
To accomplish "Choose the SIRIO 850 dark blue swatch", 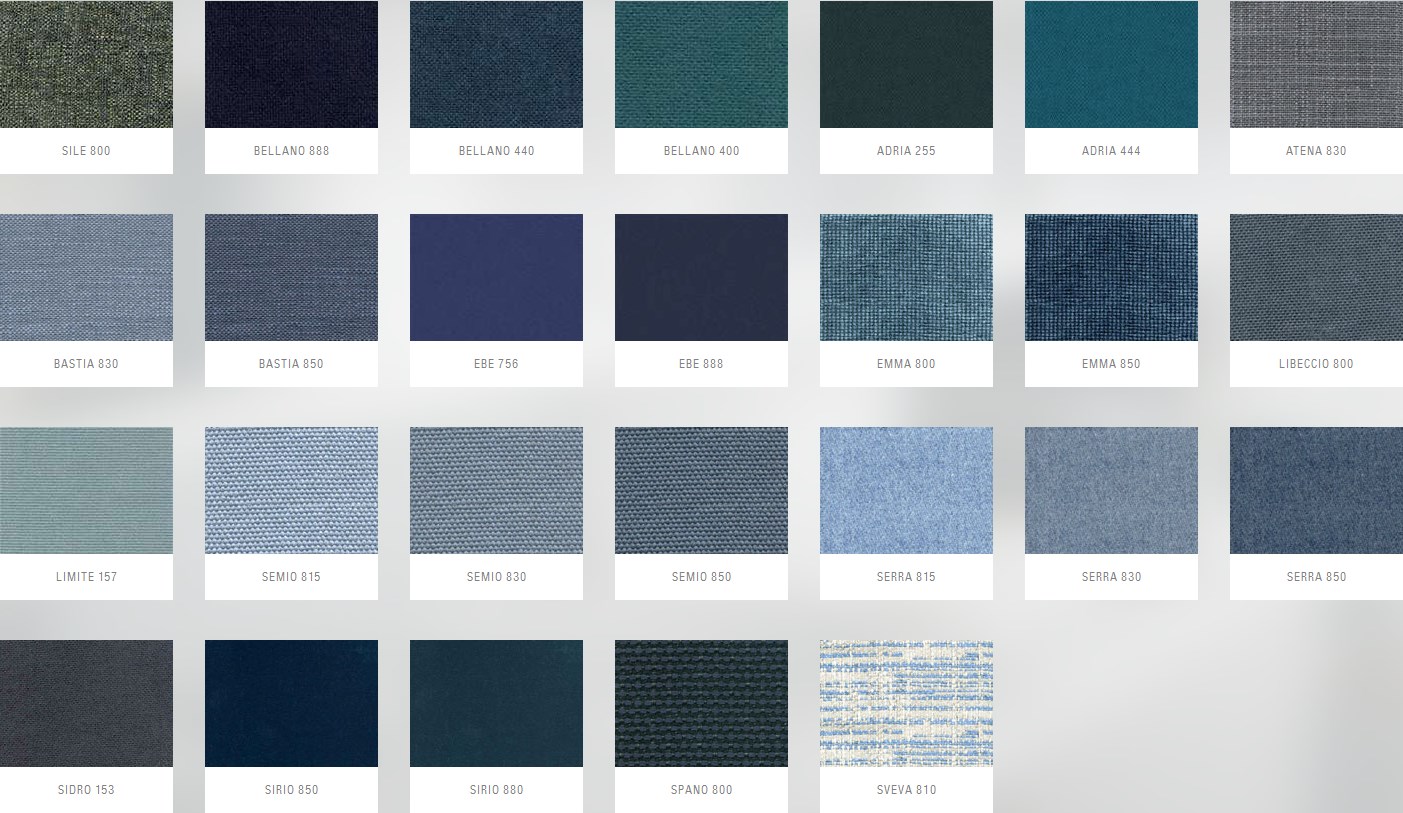I will [291, 703].
